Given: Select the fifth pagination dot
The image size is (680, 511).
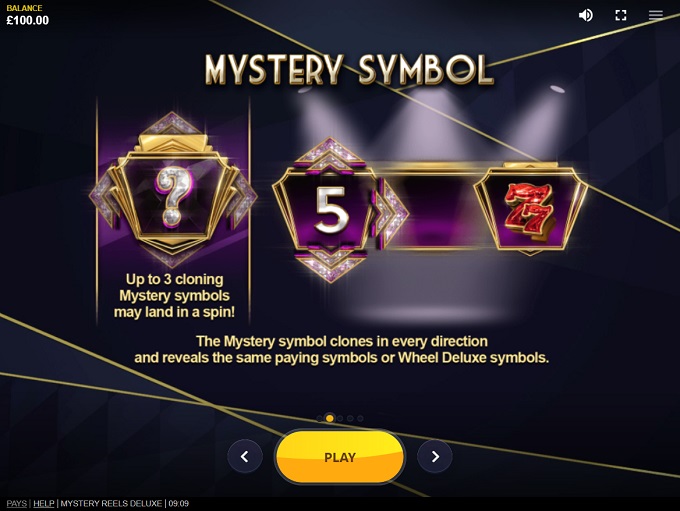Looking at the screenshot, I should (x=360, y=419).
